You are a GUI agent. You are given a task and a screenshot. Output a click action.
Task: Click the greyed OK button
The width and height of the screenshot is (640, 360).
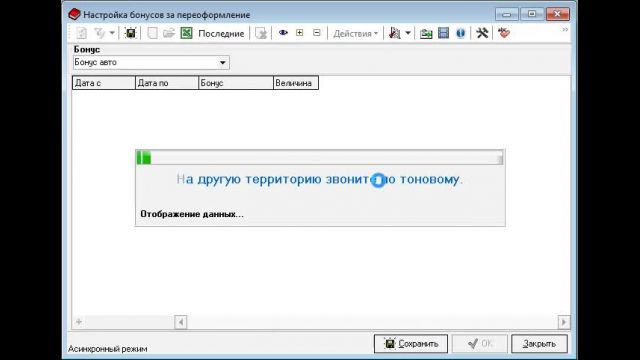click(480, 344)
